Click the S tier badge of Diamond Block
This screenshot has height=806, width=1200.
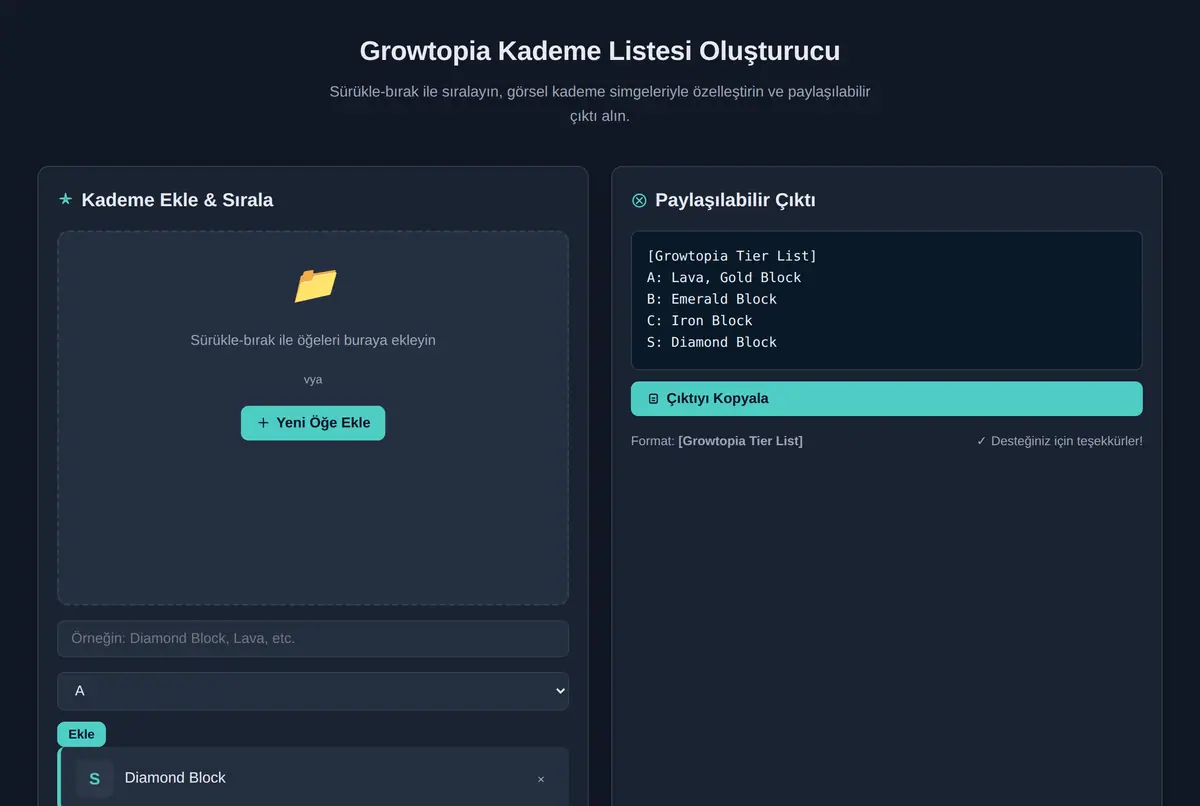pos(95,778)
